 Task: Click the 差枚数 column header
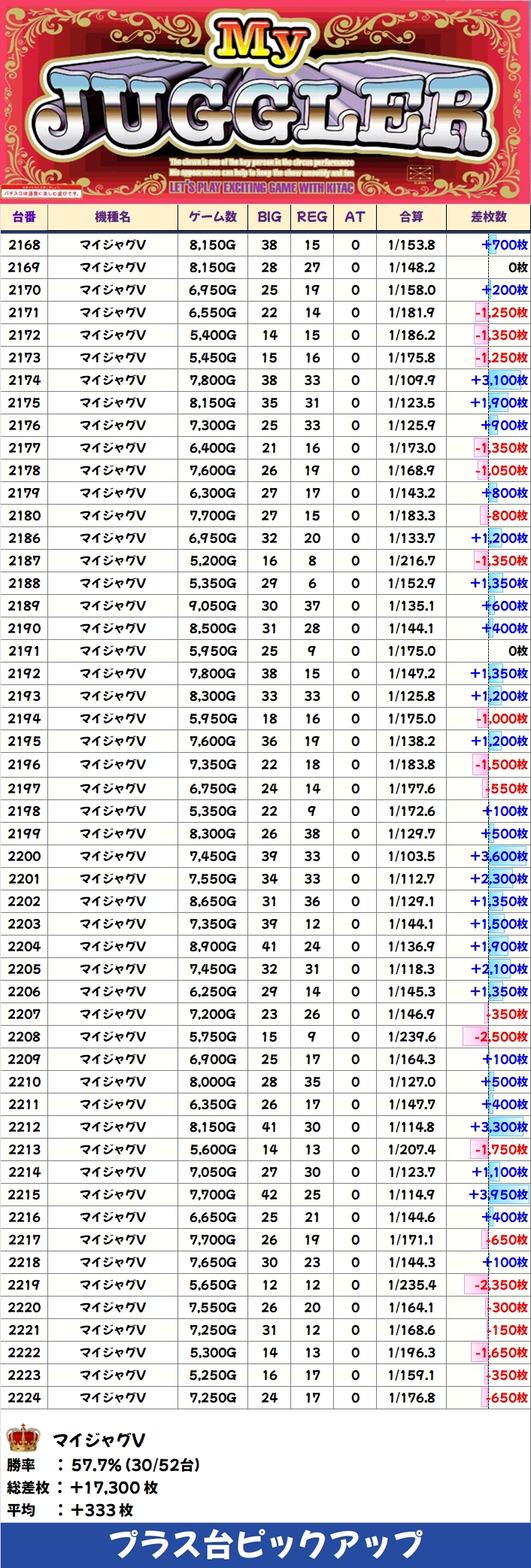(489, 217)
